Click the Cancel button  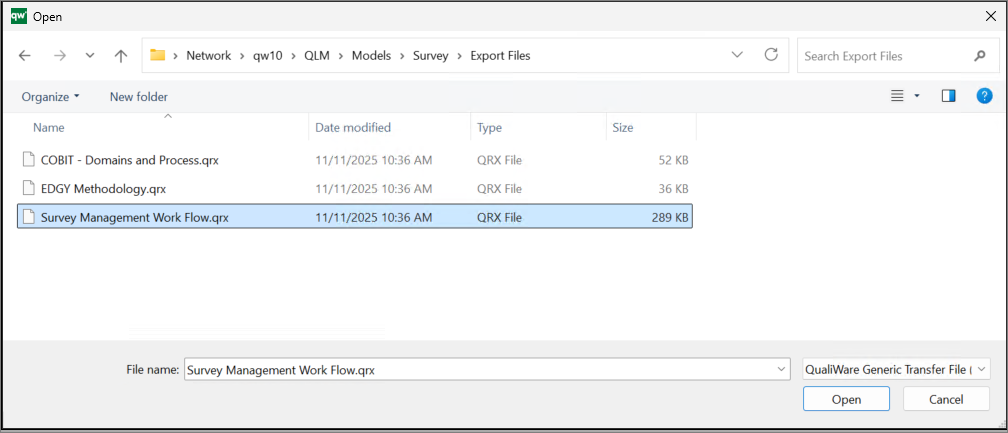coord(946,399)
